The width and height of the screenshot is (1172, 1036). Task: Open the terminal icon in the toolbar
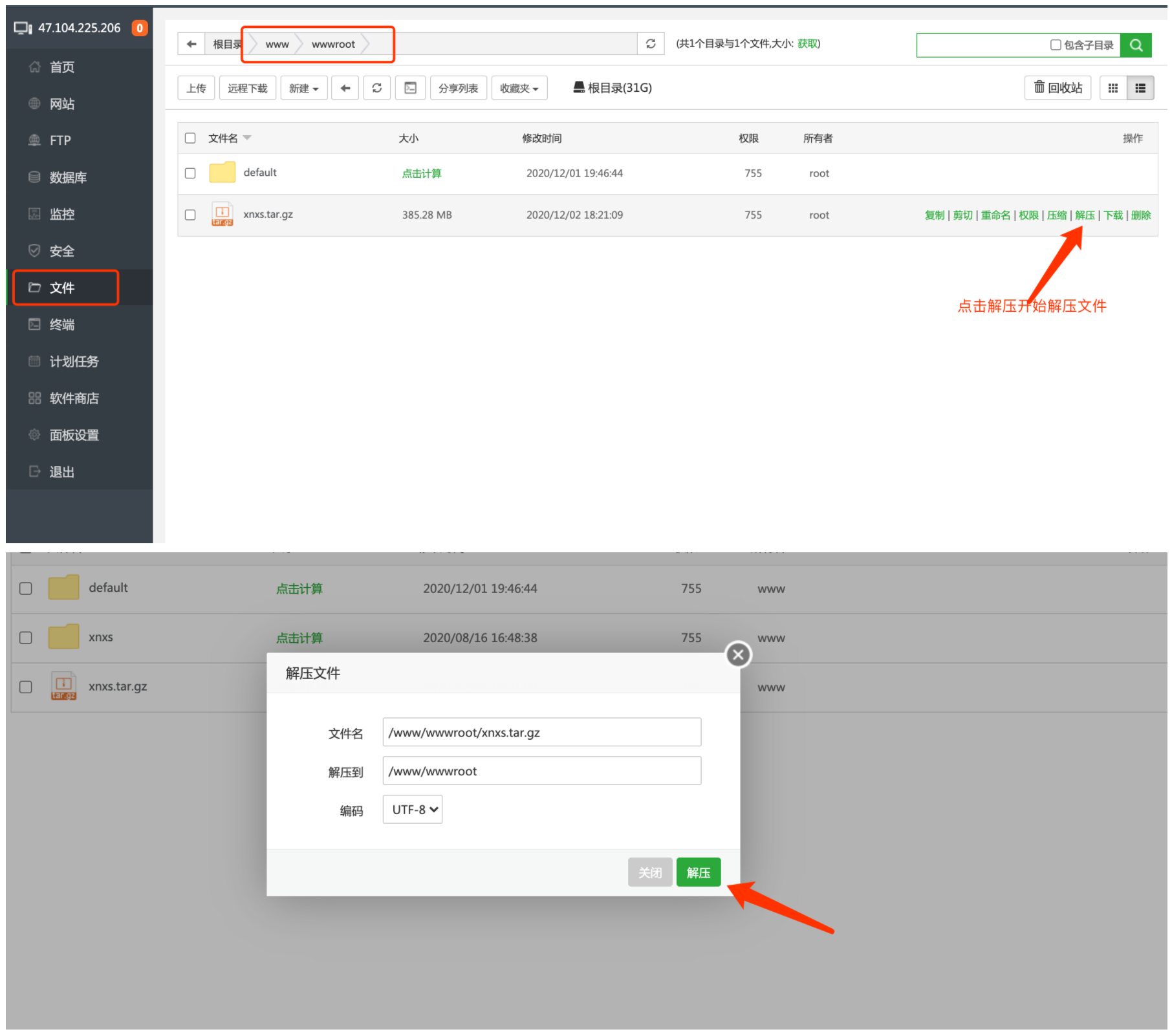(x=411, y=88)
